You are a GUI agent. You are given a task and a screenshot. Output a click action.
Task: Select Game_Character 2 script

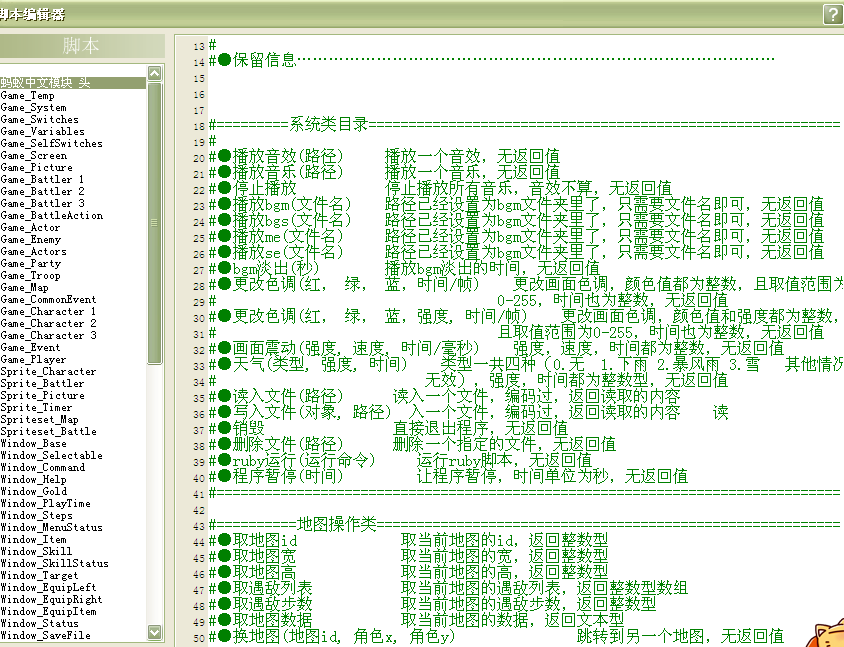click(x=48, y=323)
